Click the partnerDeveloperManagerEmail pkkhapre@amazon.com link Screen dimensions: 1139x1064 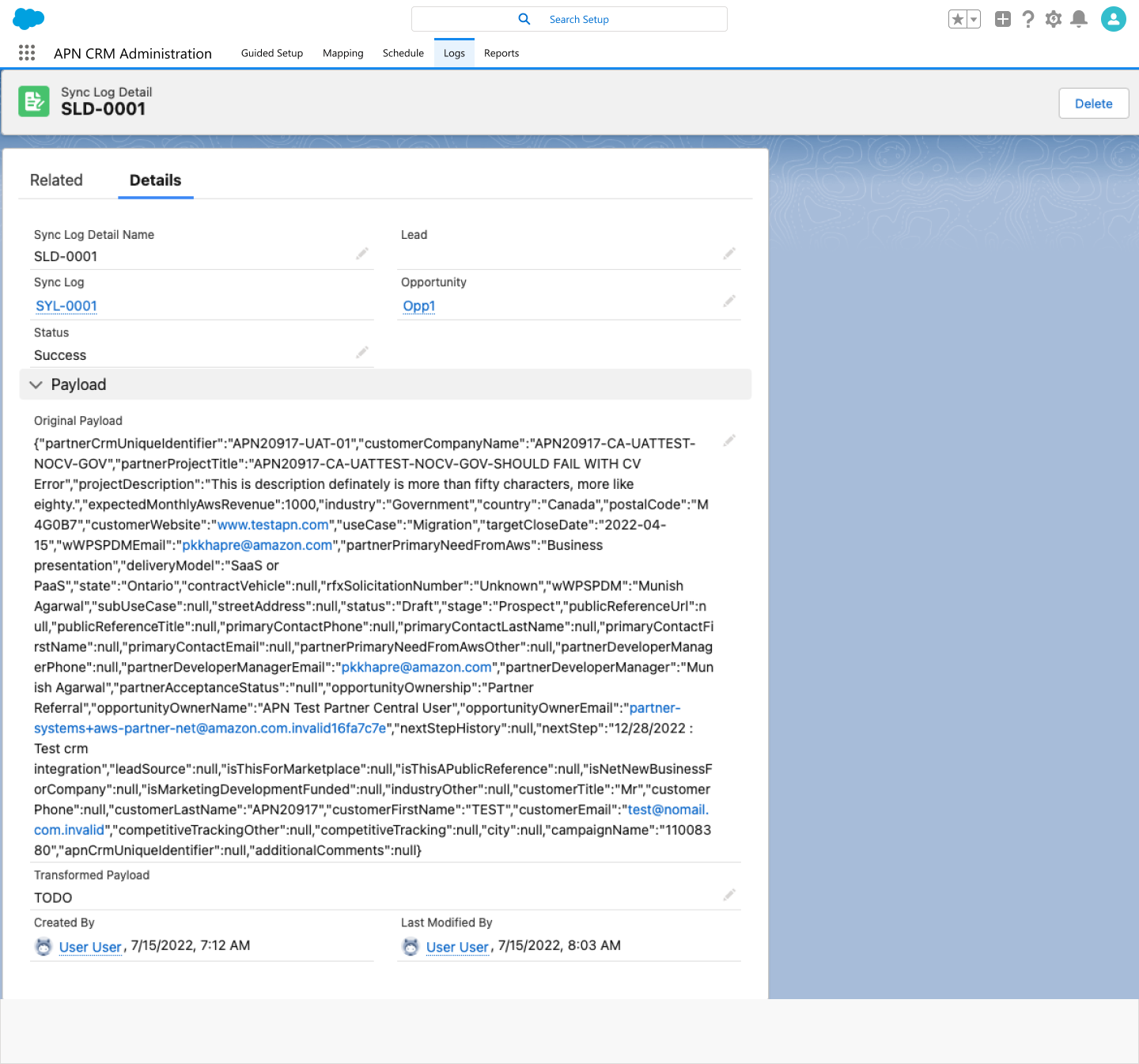point(416,668)
